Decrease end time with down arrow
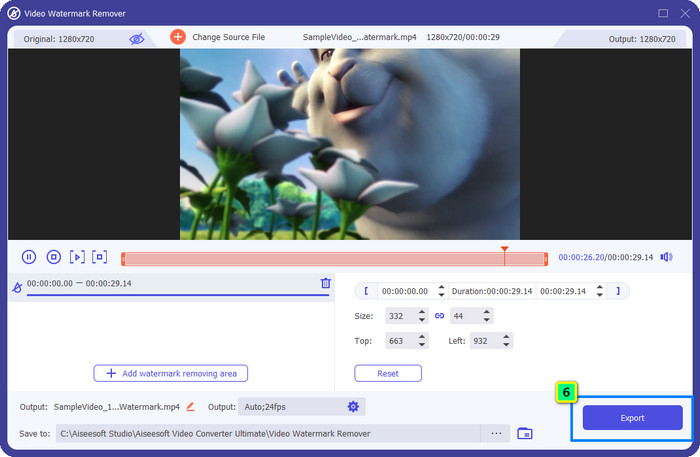Image resolution: width=700 pixels, height=457 pixels. [600, 295]
